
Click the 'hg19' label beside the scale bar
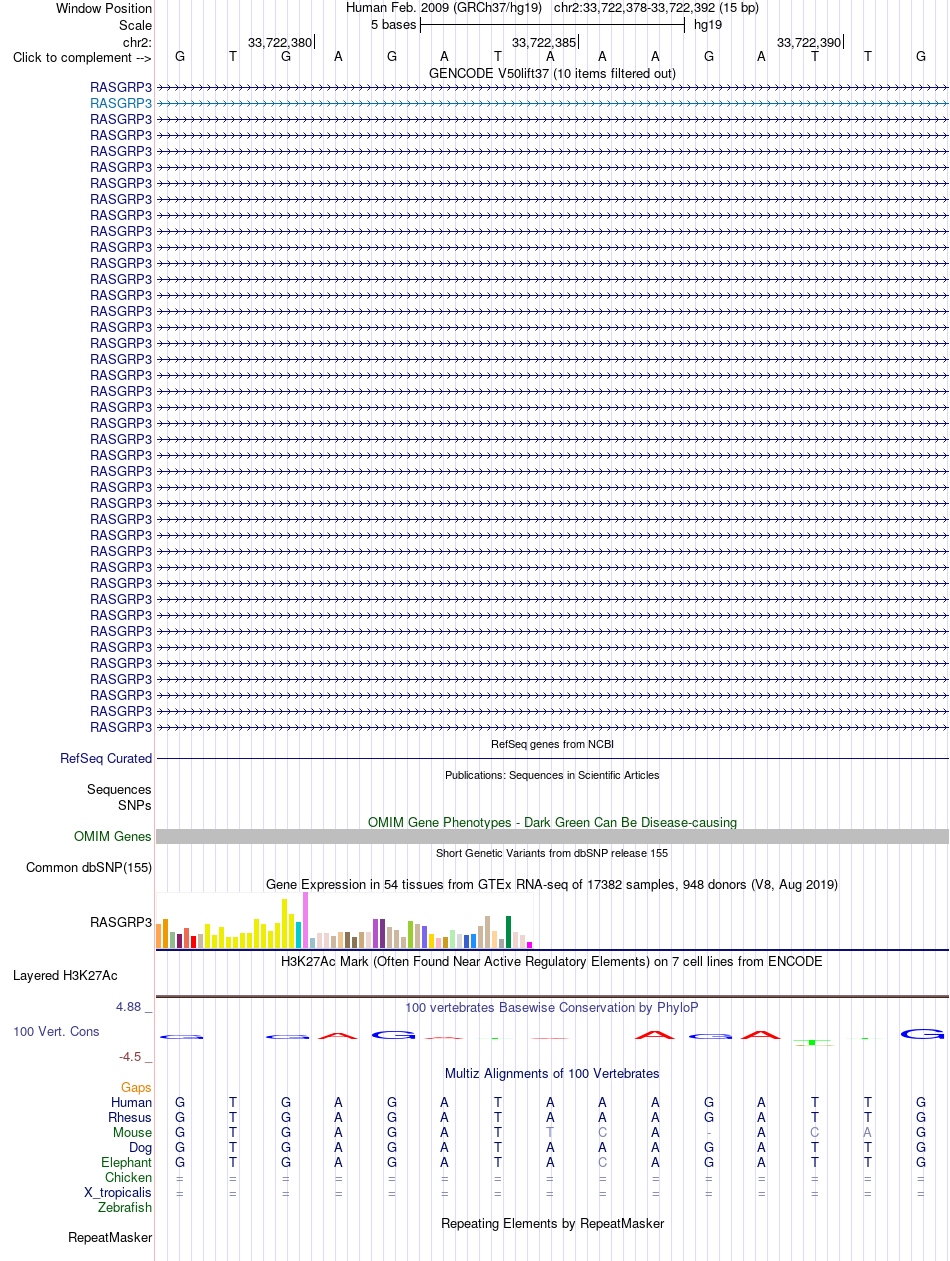coord(708,25)
